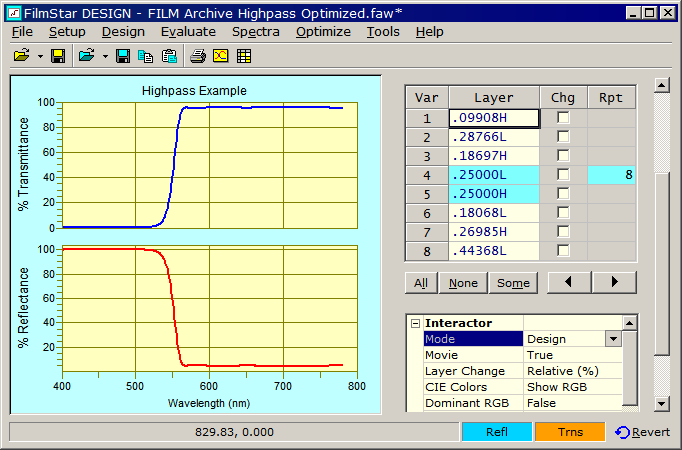Open the File menu
The height and width of the screenshot is (450, 682).
[22, 32]
